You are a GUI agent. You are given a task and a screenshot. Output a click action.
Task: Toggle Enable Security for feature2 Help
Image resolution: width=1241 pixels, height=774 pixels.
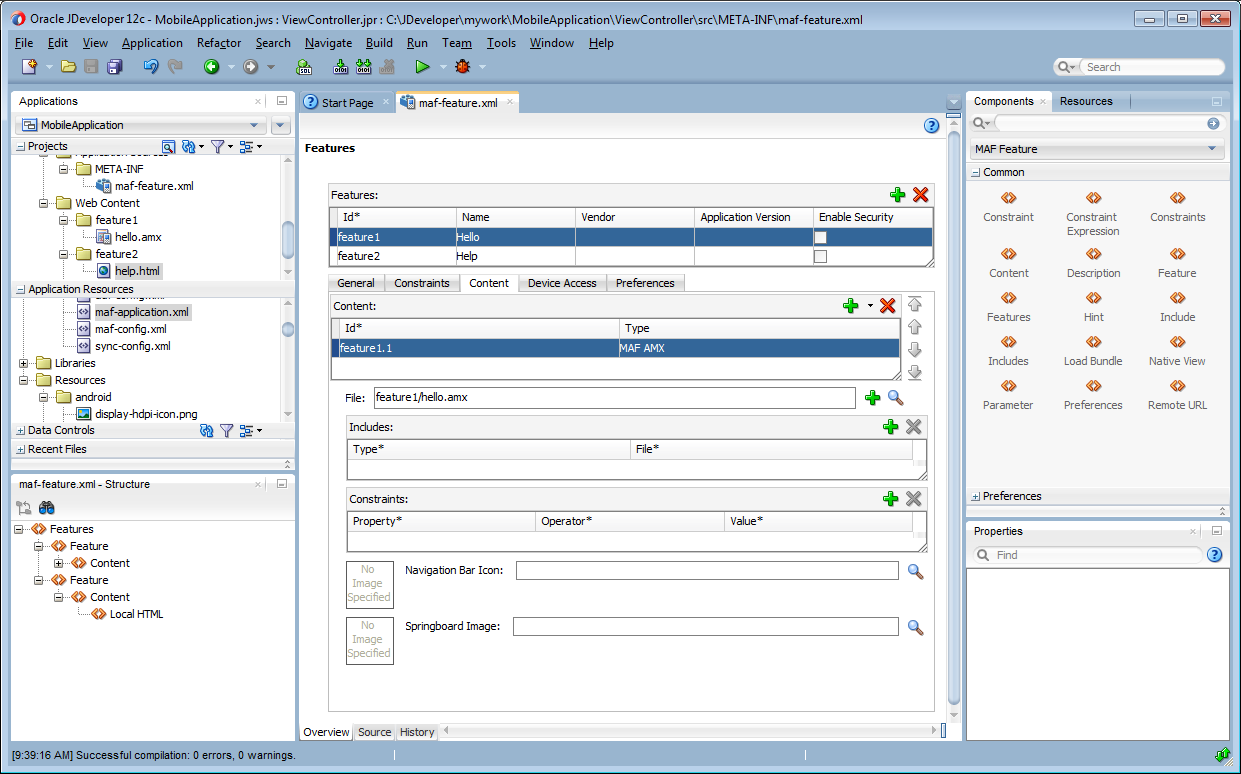[820, 256]
